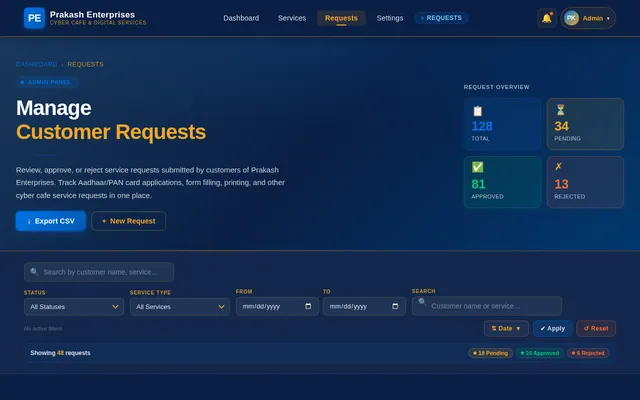Click the 'Showing 48 requests' text
640x400 pixels.
60,353
